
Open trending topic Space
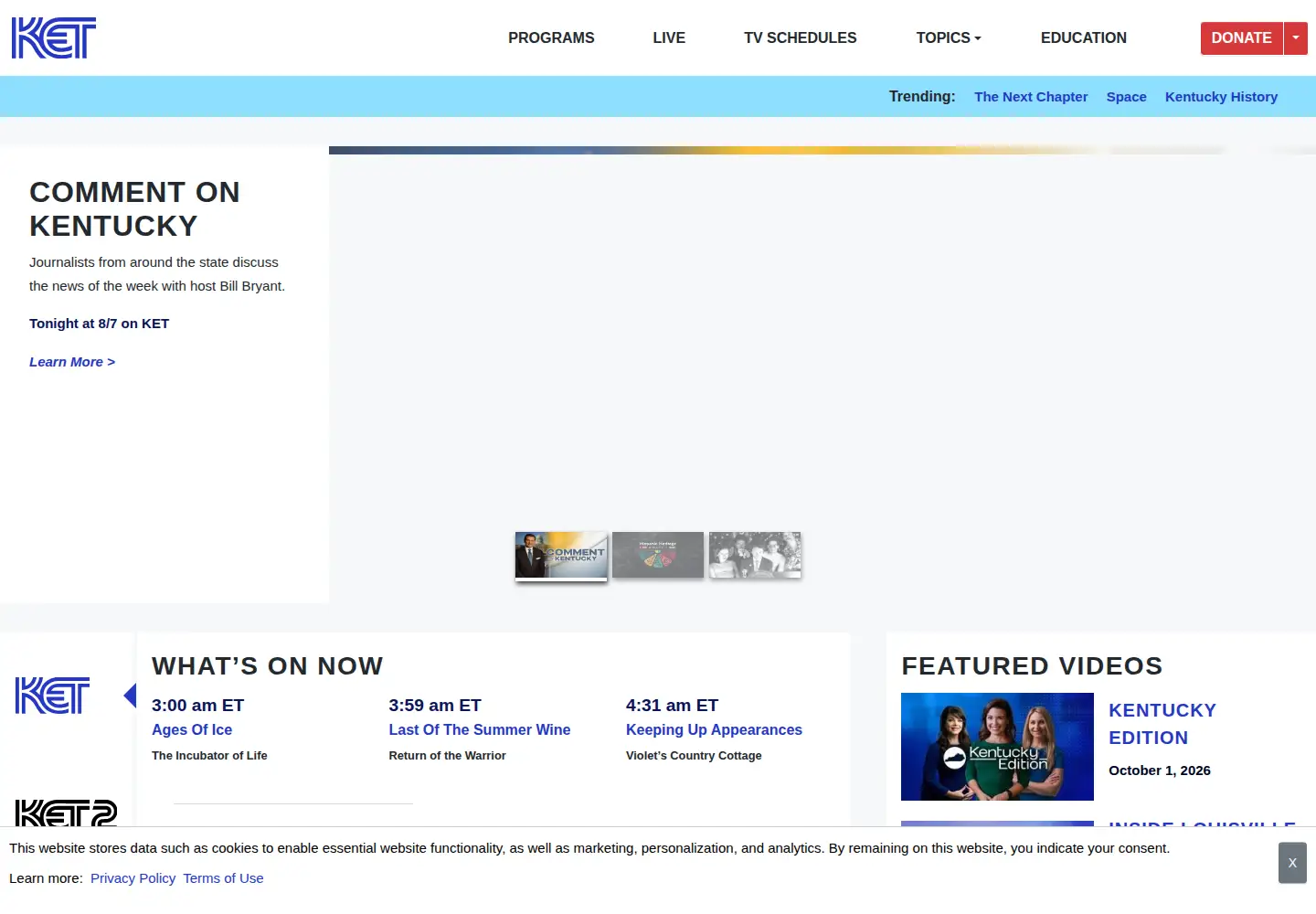1127,97
